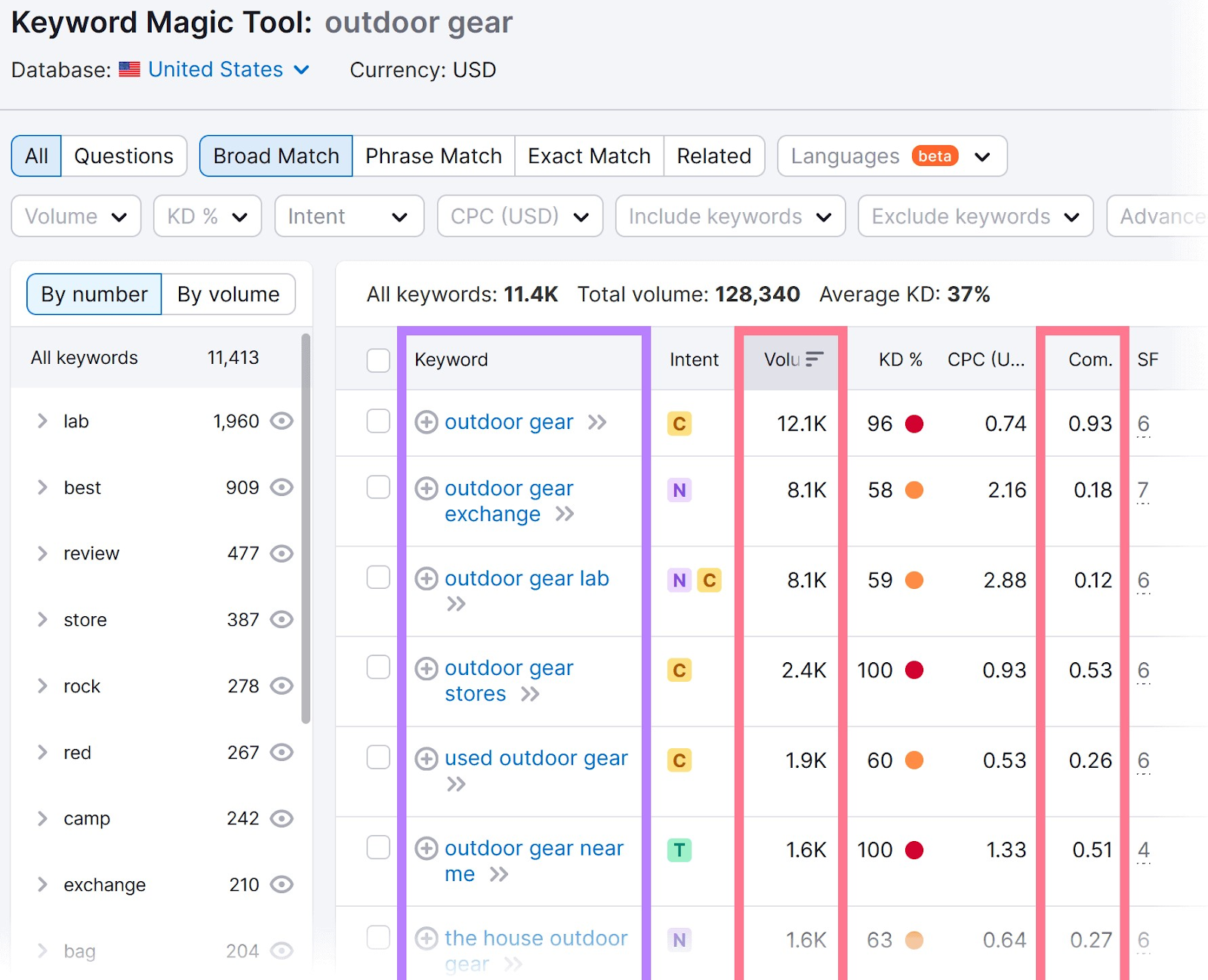This screenshot has height=980, width=1208.
Task: Switch to the Questions tab
Action: pos(123,156)
